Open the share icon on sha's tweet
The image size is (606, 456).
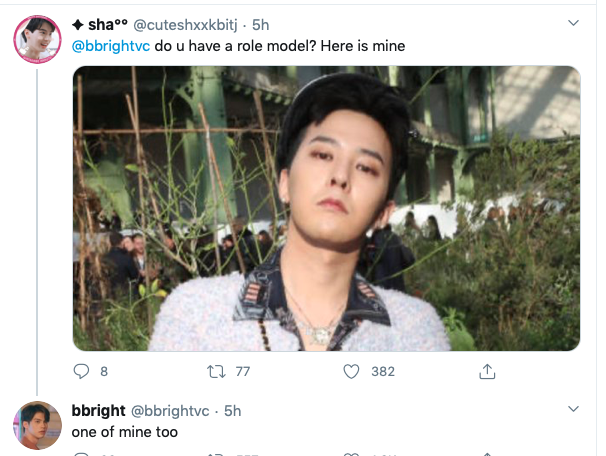(487, 371)
